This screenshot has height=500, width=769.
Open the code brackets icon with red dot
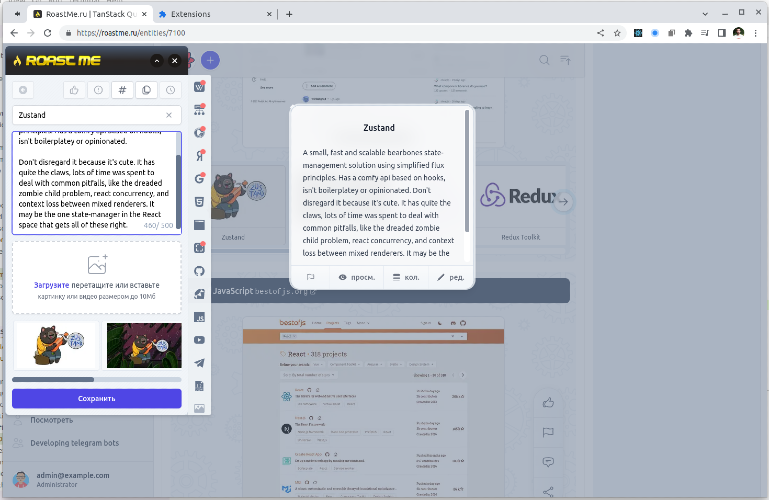[x=199, y=248]
